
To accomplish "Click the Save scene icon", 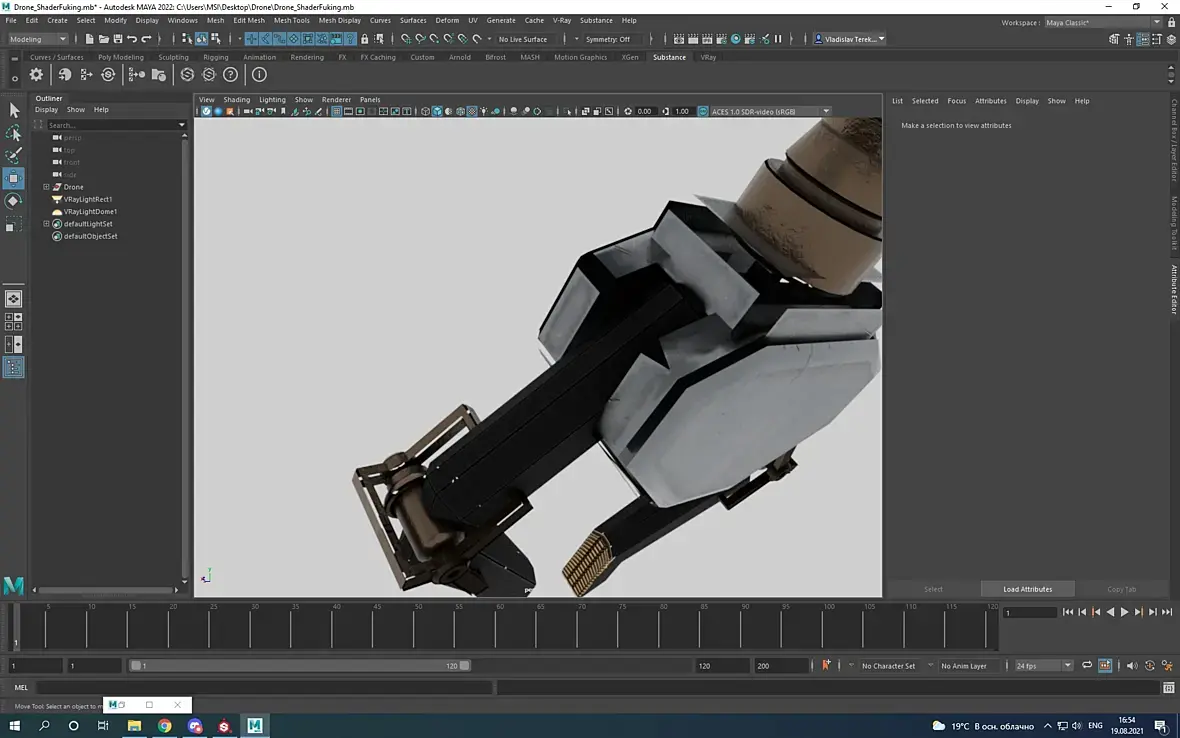I will pos(118,39).
